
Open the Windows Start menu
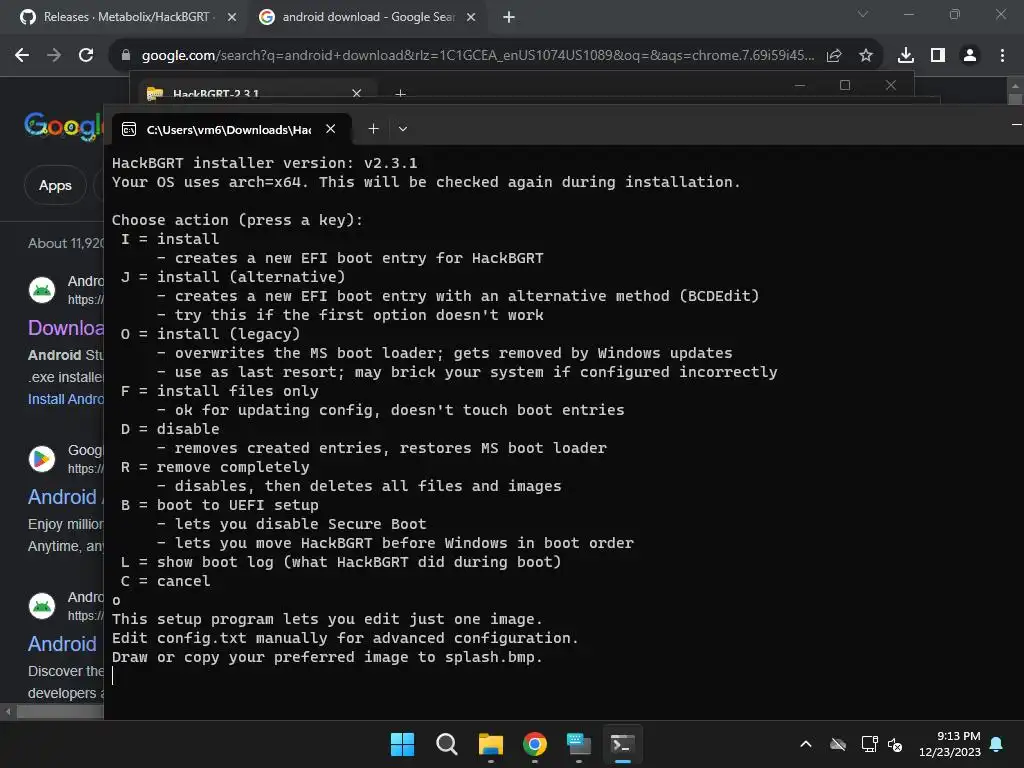(402, 744)
